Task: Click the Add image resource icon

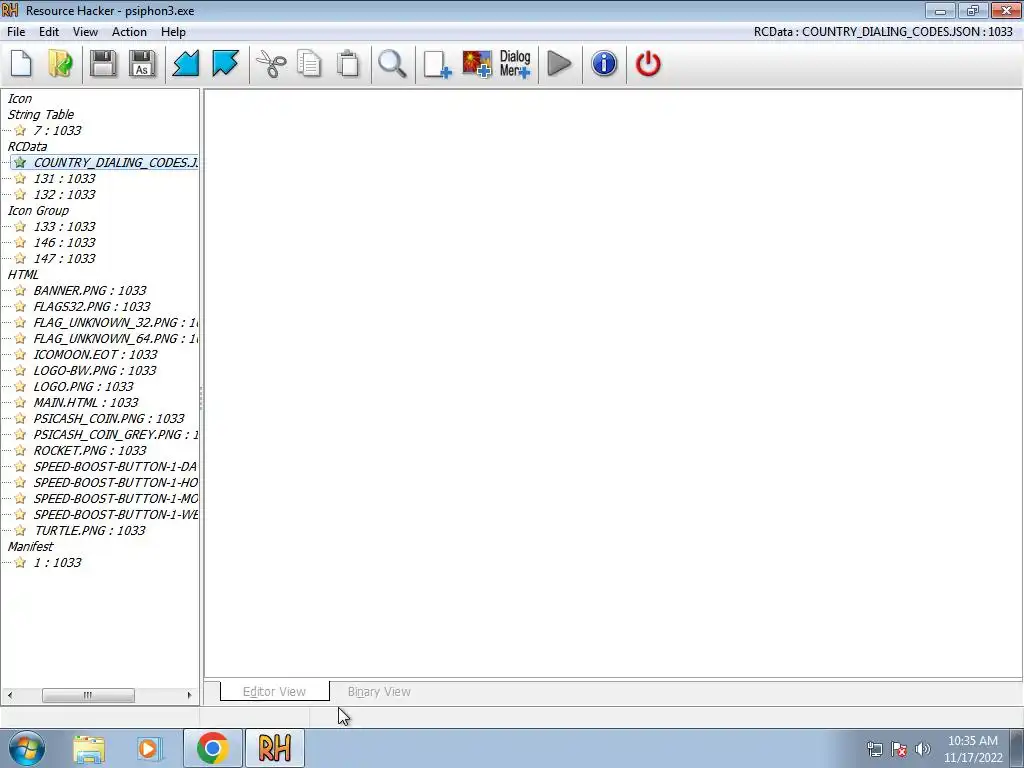Action: click(477, 64)
